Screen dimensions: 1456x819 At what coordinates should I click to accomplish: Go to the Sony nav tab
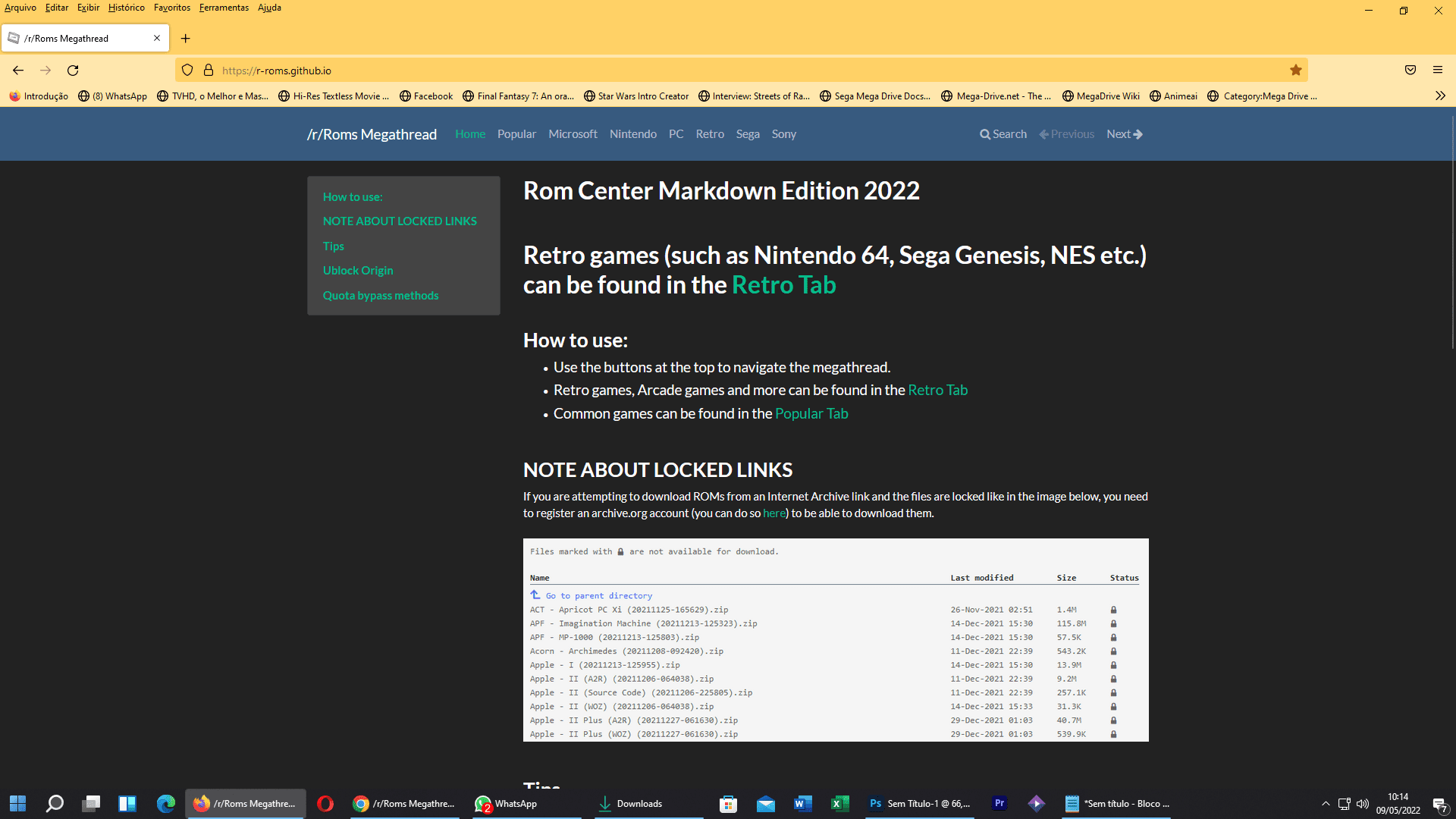tap(784, 134)
